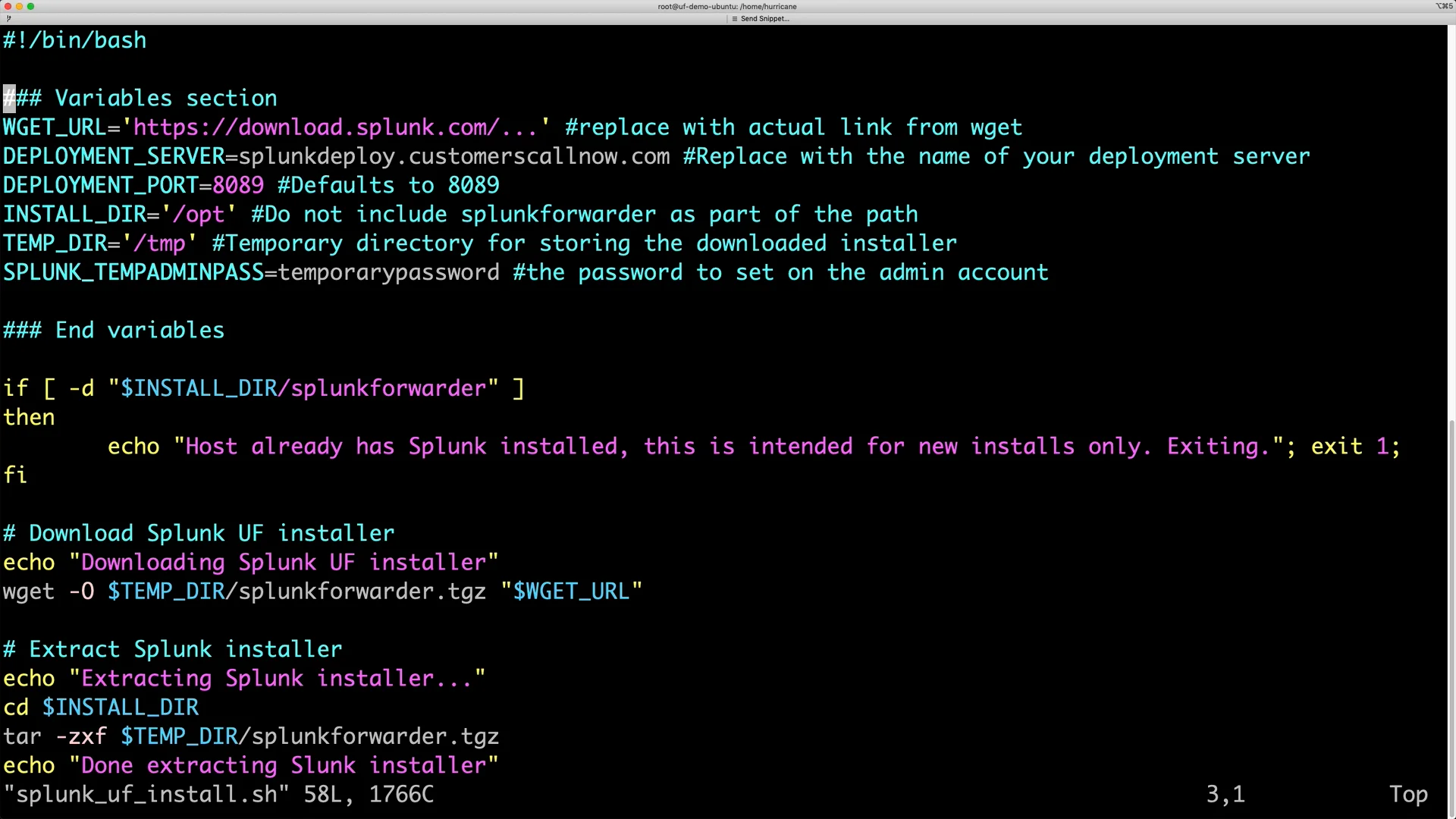Click splunkdeploy.customerscallnow.com server value
Viewport: 1456px width, 819px height.
pyautogui.click(x=453, y=156)
